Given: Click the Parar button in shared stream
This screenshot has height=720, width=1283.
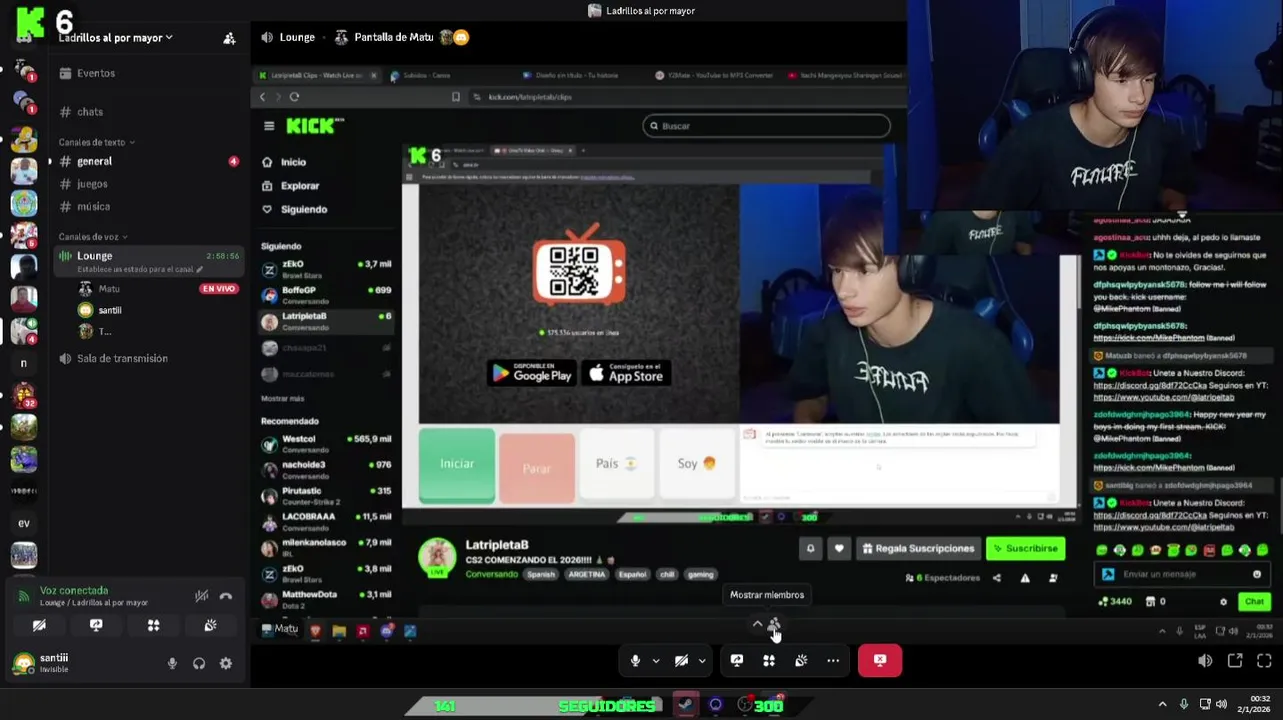Looking at the screenshot, I should tap(537, 468).
